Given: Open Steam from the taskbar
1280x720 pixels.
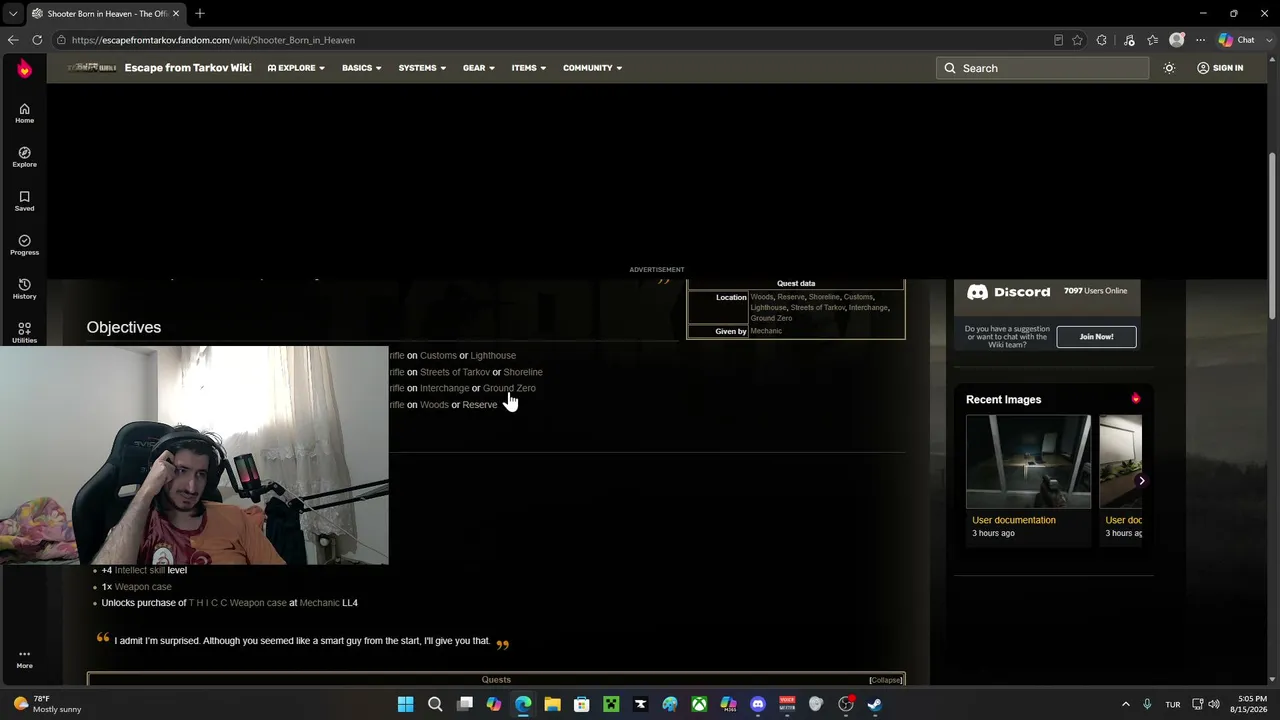Looking at the screenshot, I should pos(875,704).
